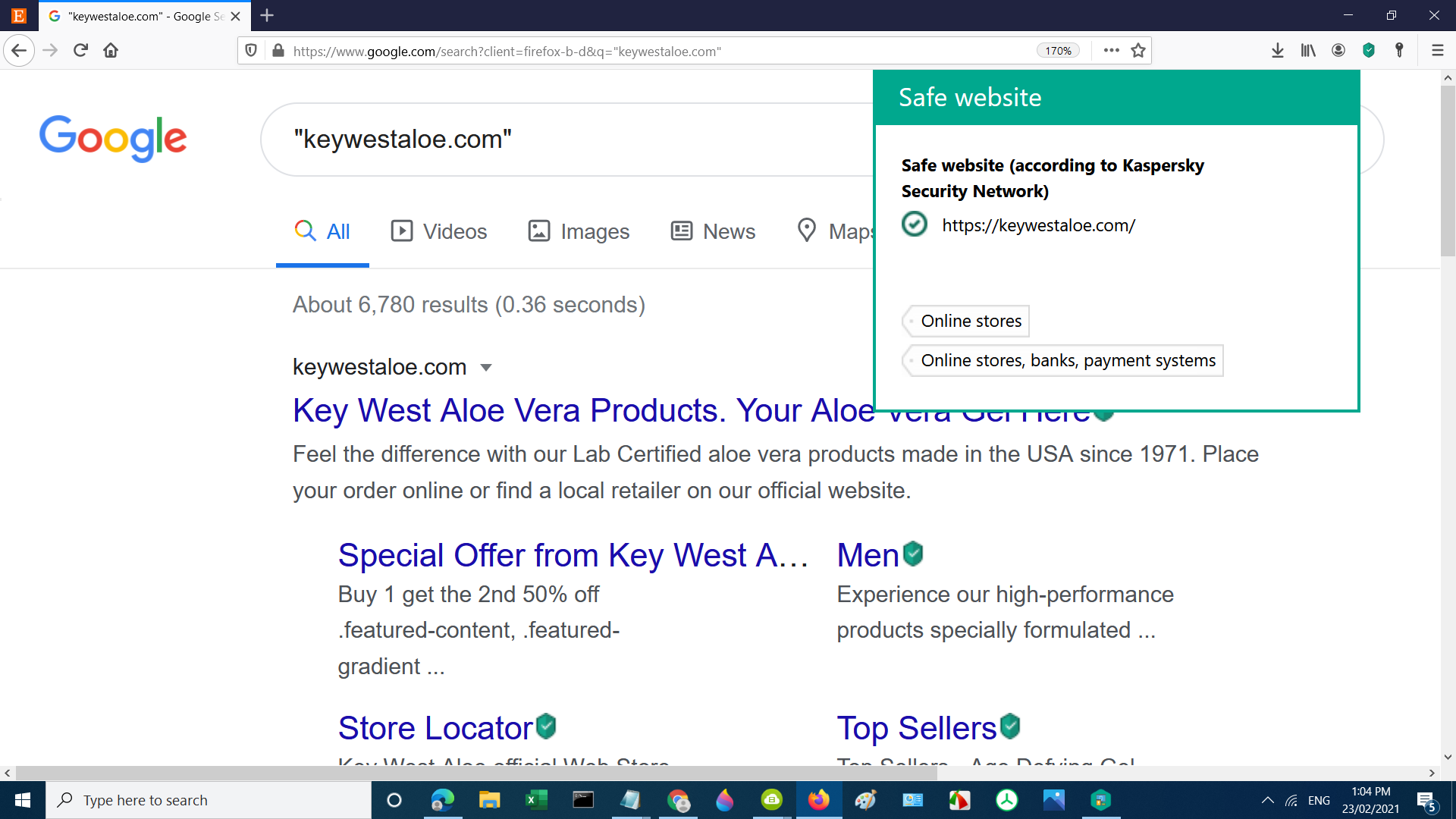Screen dimensions: 1456x819
Task: Open the Firefox downloads arrow icon
Action: (1278, 50)
